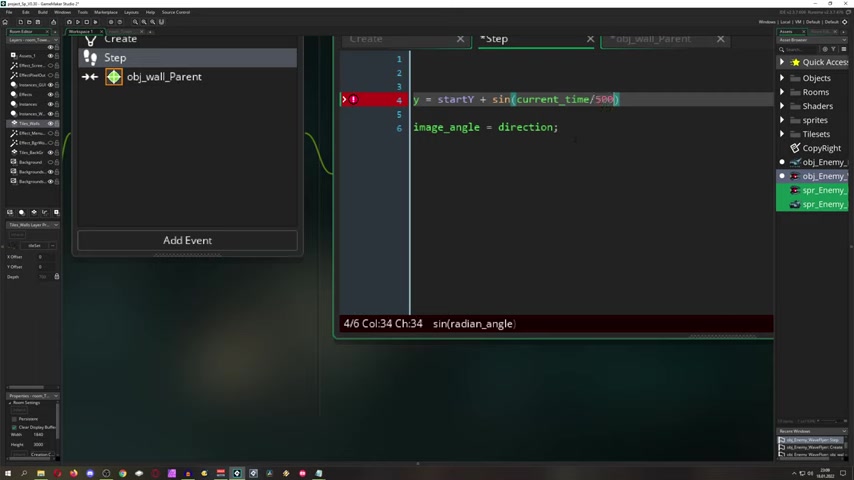Stop the running game icon
This screenshot has height=480, width=854.
click(87, 22)
